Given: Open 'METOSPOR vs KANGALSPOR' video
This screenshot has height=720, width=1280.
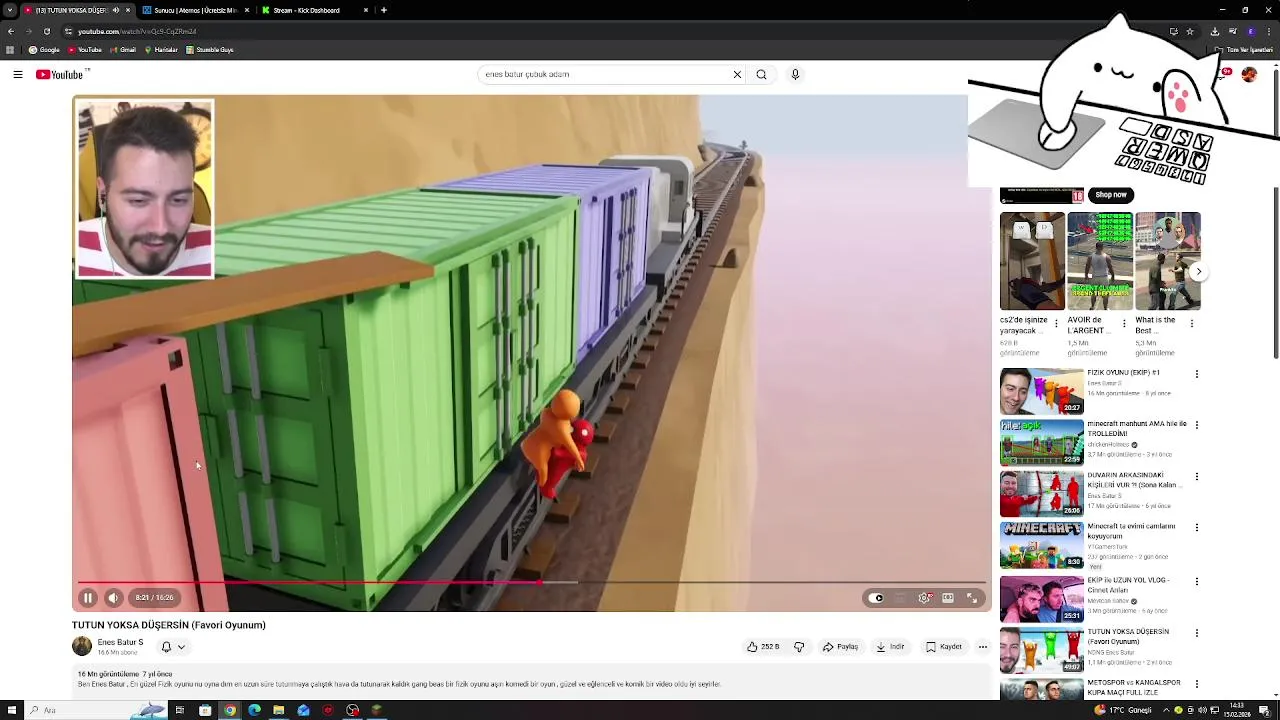Looking at the screenshot, I should (1041, 689).
